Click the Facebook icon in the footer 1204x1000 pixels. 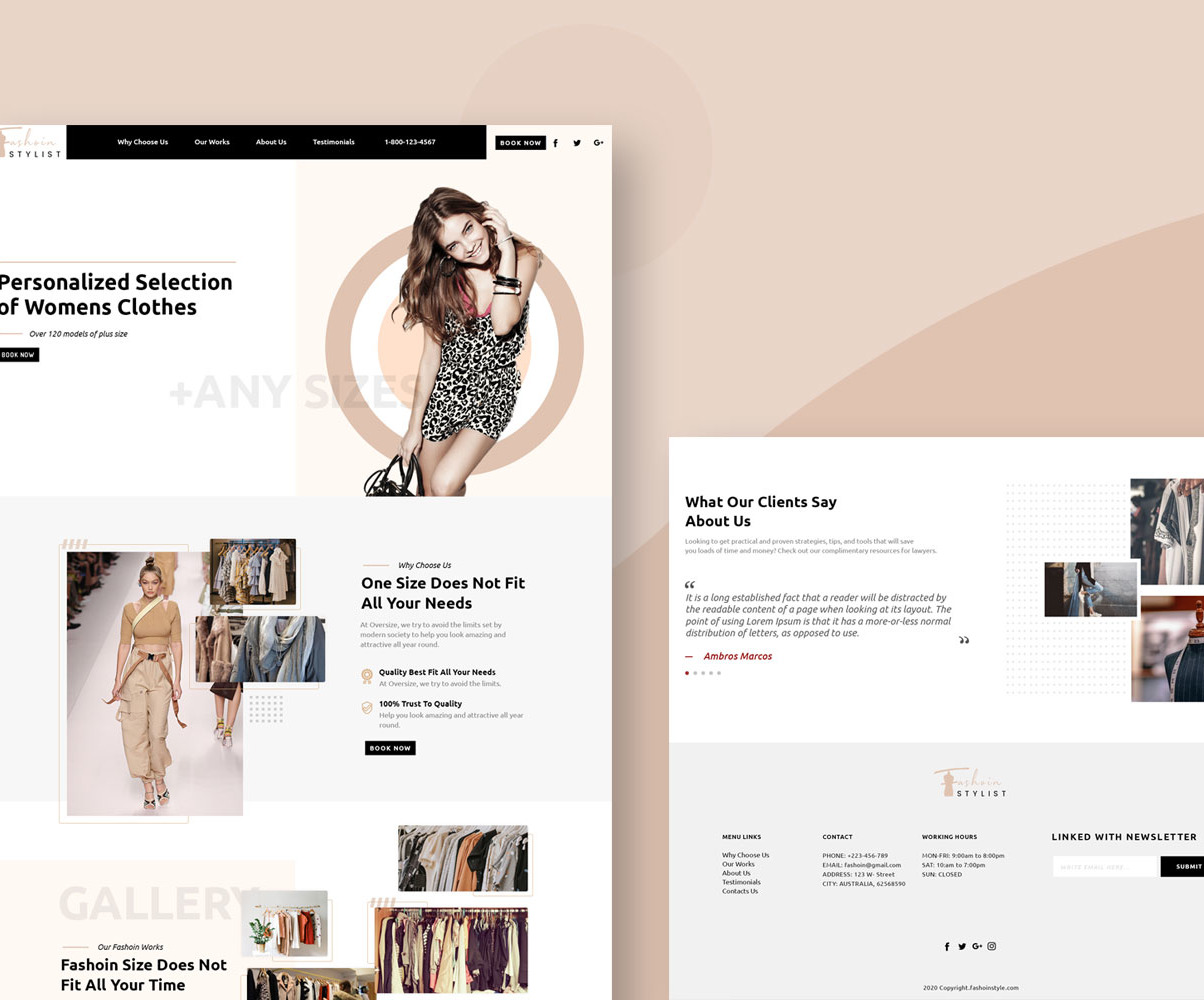[x=947, y=946]
